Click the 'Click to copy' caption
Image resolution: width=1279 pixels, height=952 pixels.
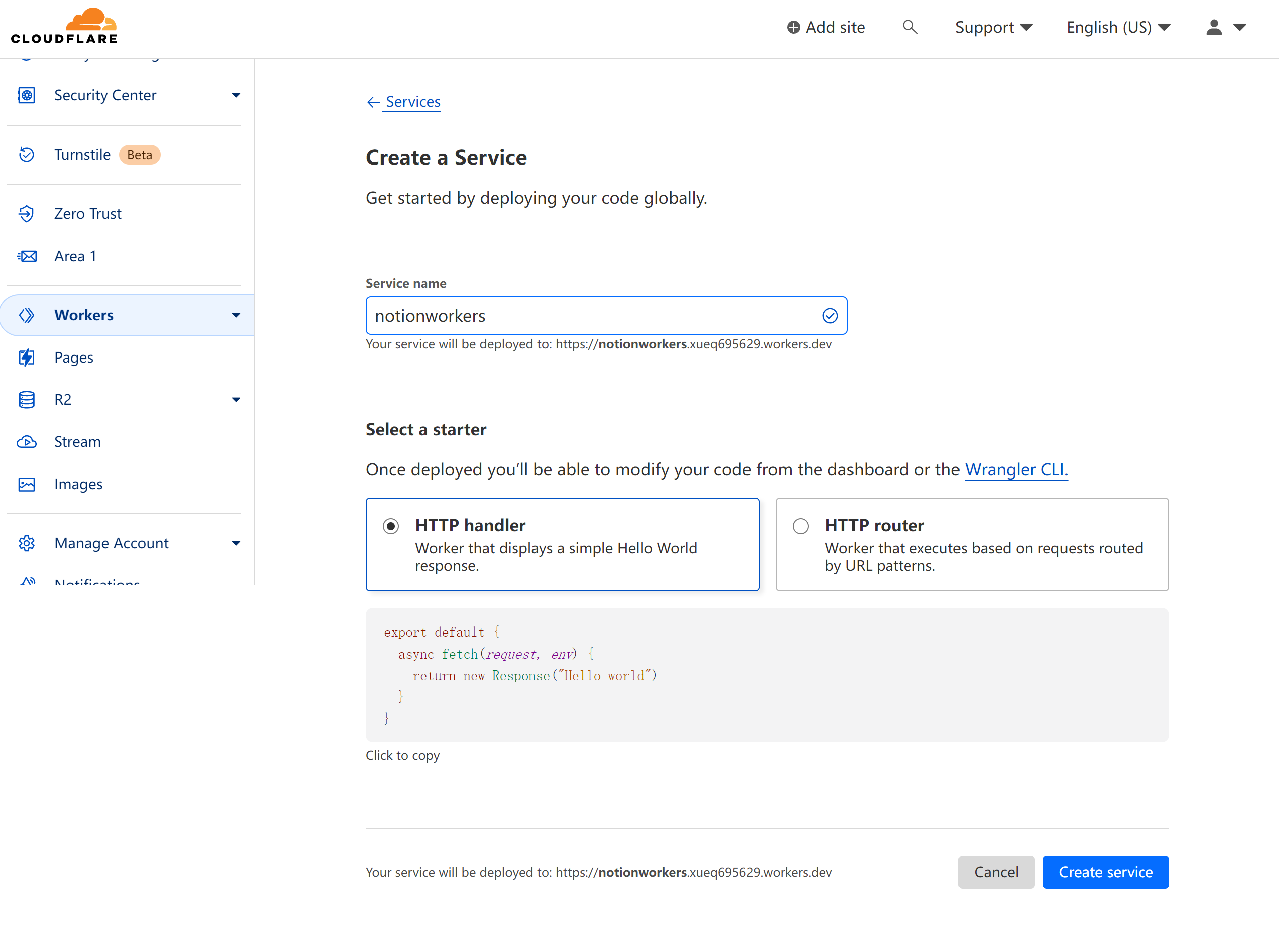(x=402, y=756)
